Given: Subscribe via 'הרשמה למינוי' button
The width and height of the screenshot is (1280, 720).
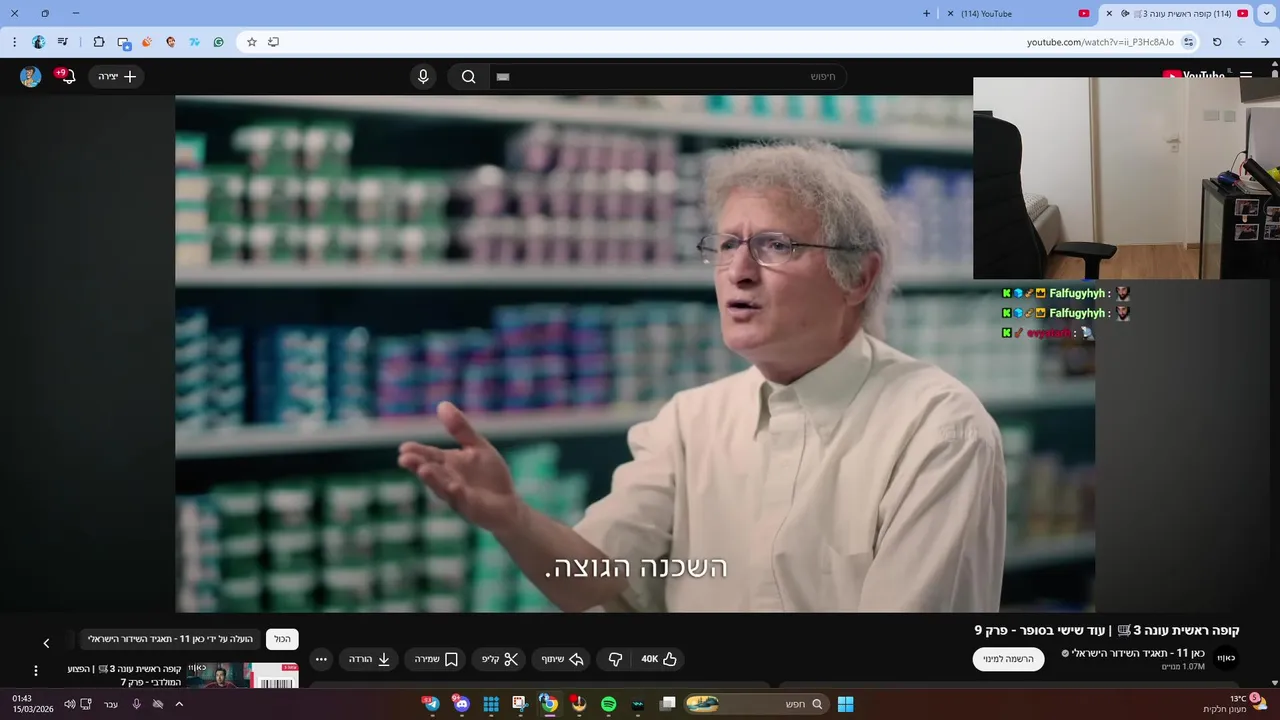Looking at the screenshot, I should point(1008,659).
